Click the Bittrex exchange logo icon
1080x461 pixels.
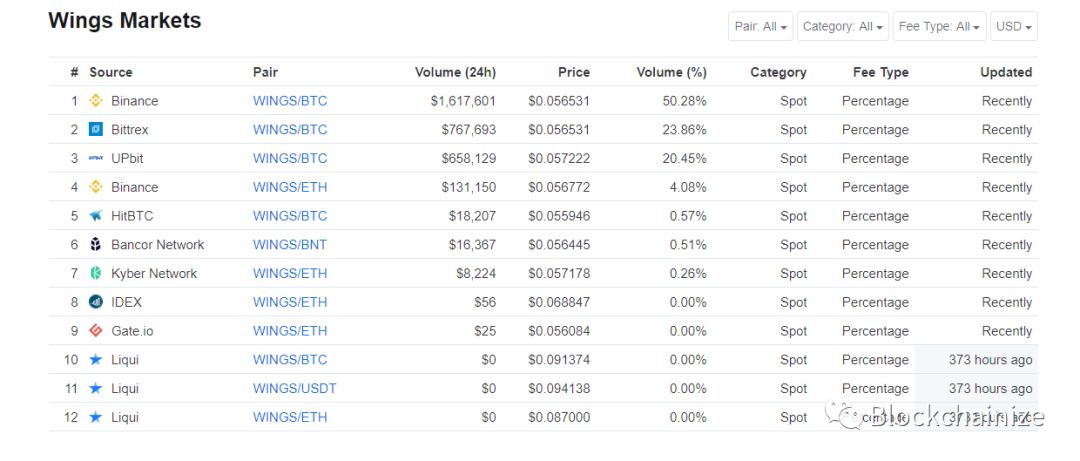pyautogui.click(x=96, y=130)
